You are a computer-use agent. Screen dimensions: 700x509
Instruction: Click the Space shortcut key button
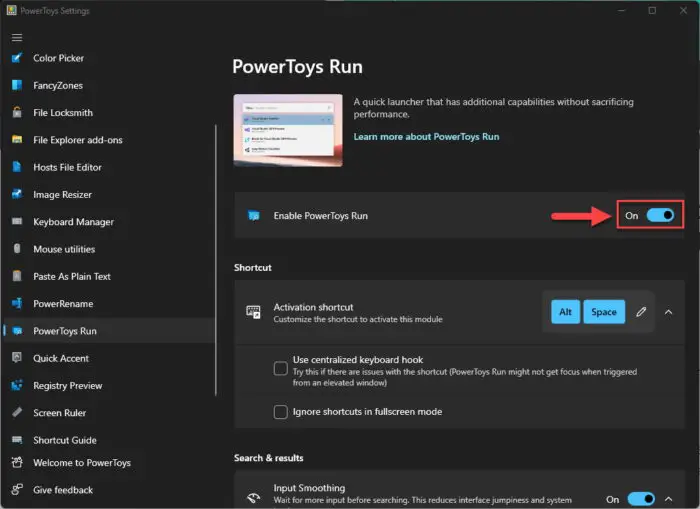click(x=604, y=312)
